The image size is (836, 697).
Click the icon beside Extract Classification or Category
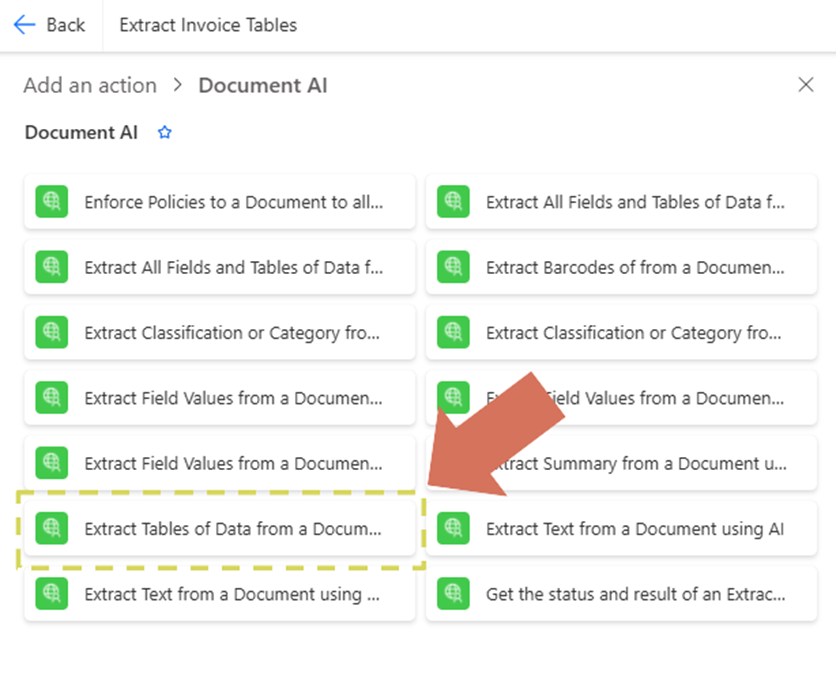click(52, 332)
